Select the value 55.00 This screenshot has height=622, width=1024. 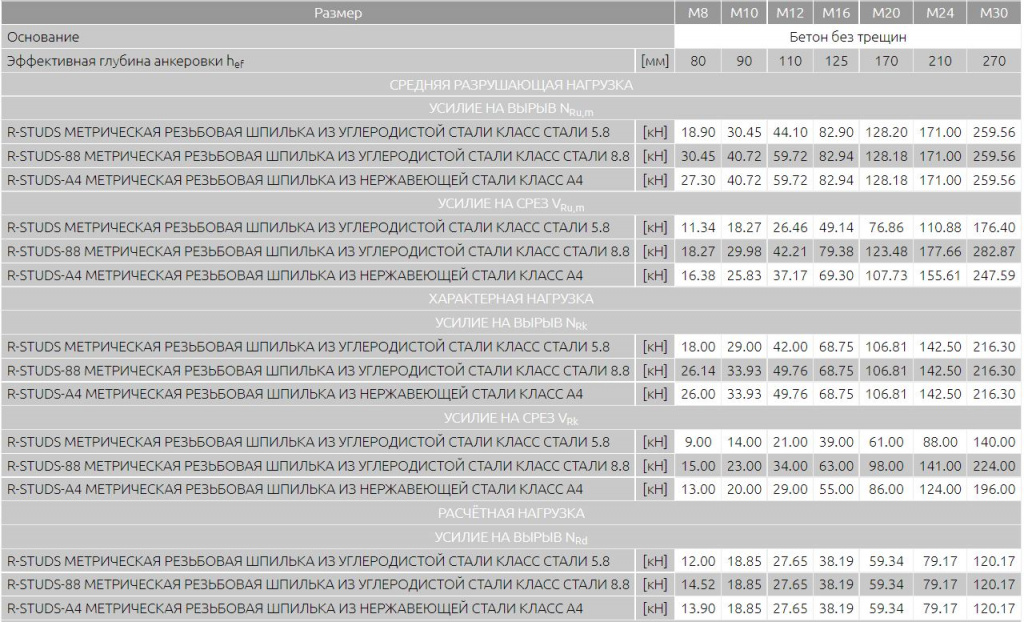pyautogui.click(x=836, y=489)
